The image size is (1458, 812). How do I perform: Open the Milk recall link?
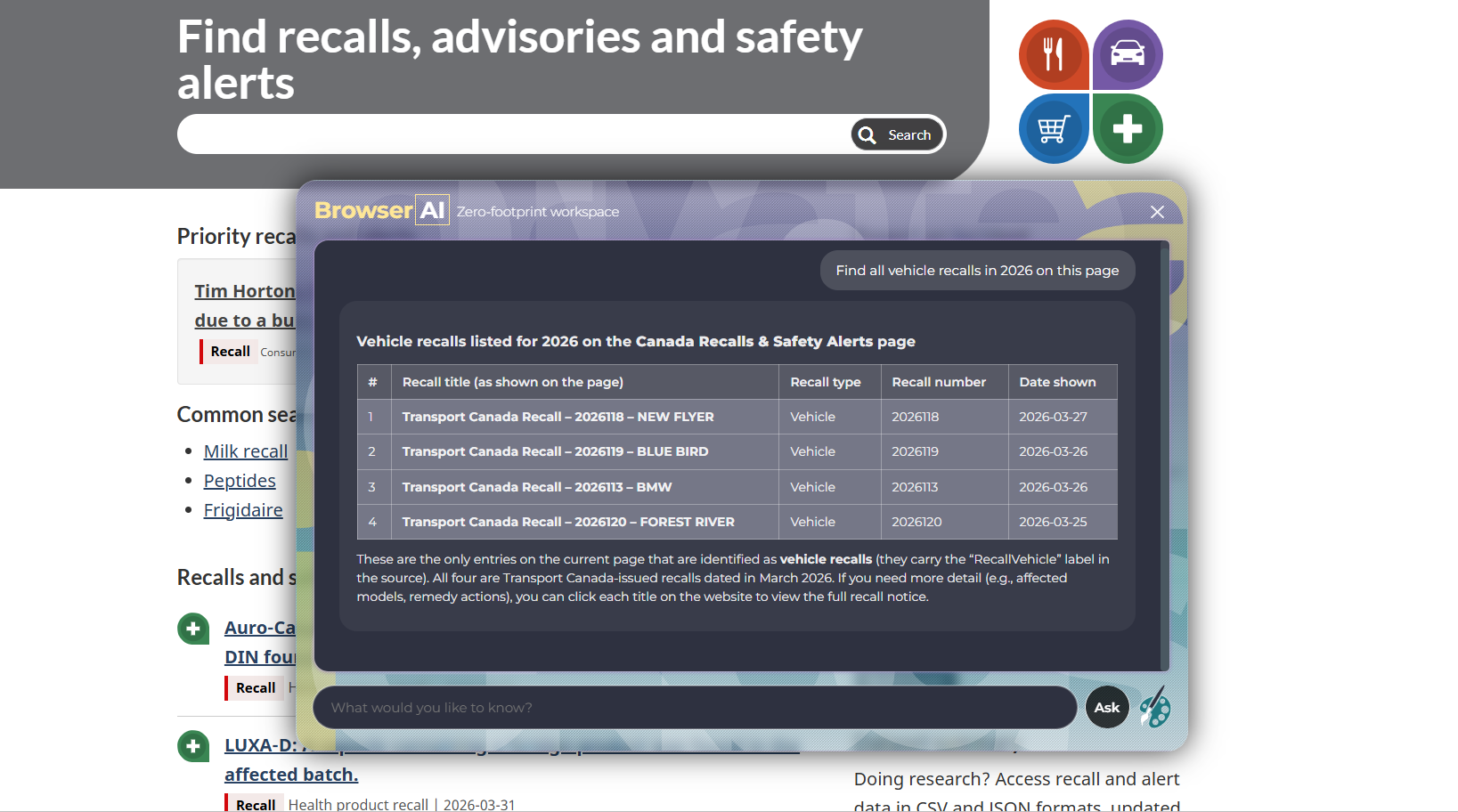(246, 451)
